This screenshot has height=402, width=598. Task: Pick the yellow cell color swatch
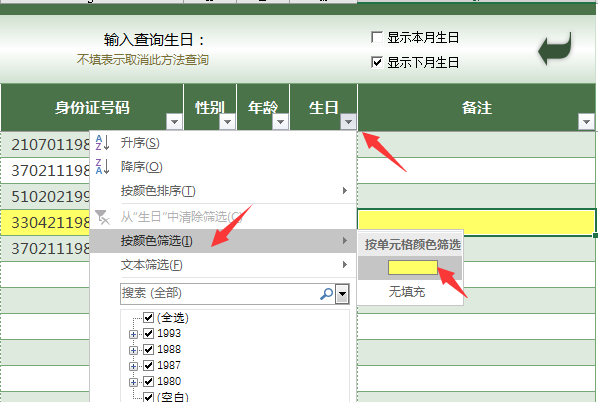pyautogui.click(x=412, y=267)
